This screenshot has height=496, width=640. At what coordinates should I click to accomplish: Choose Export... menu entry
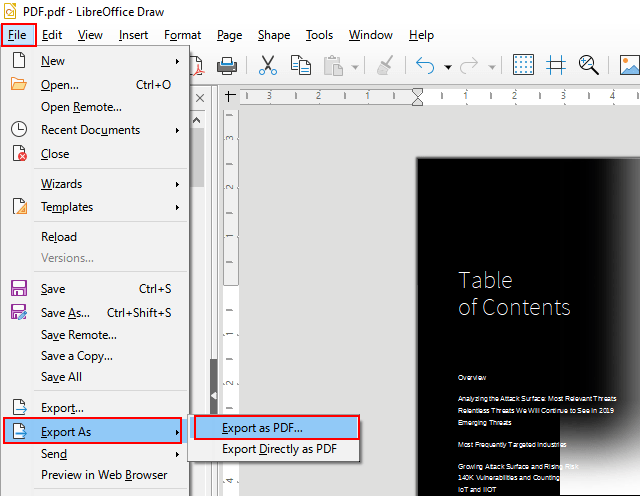click(94, 407)
